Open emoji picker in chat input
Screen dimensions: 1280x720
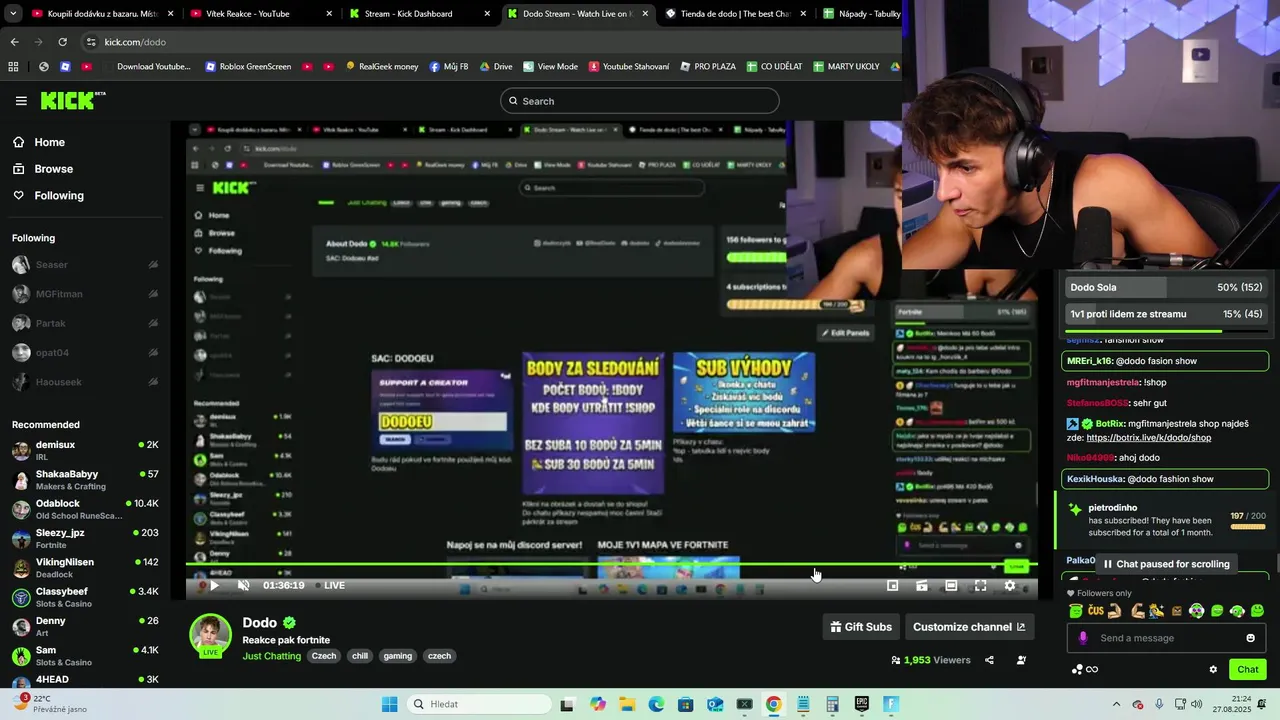click(1250, 638)
